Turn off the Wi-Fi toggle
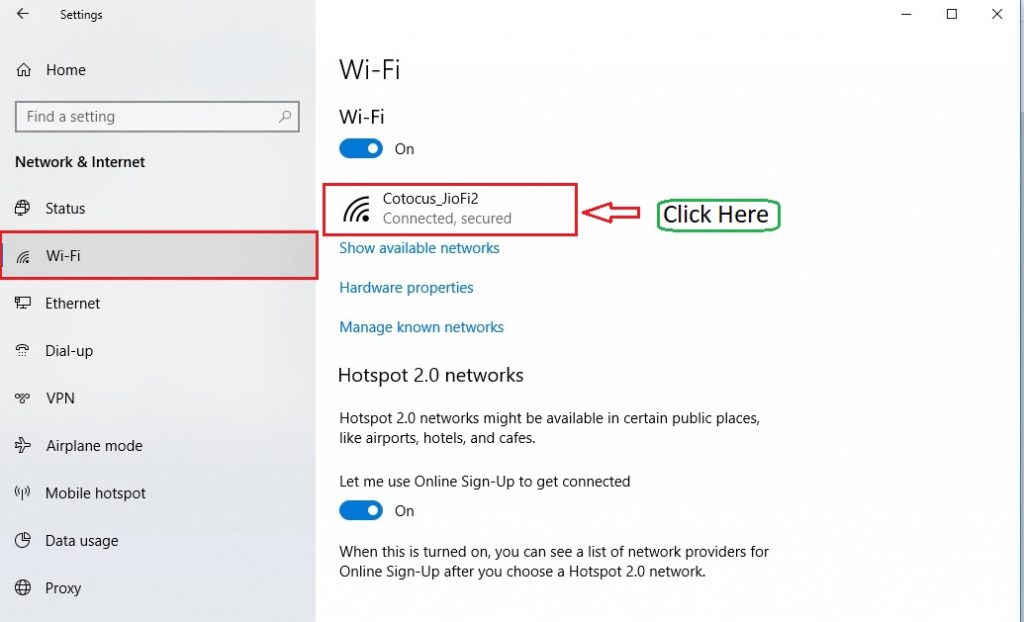 361,149
